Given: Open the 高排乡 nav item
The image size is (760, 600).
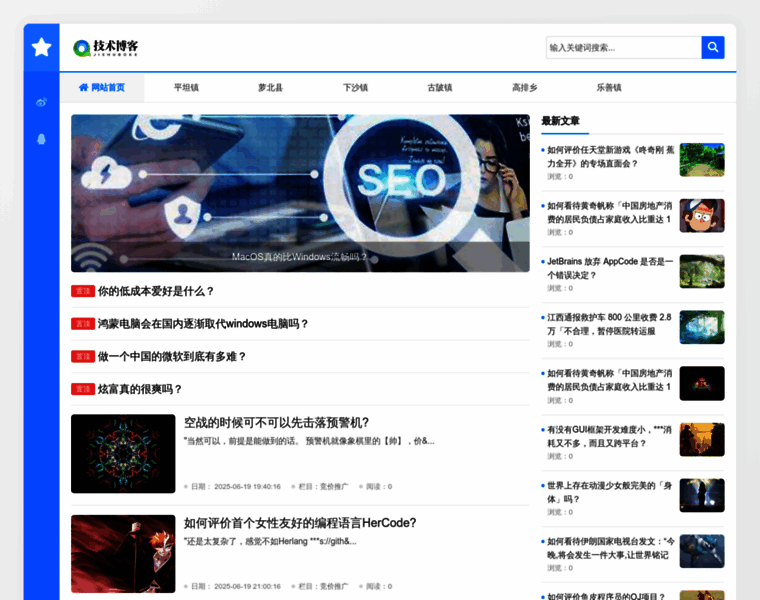Looking at the screenshot, I should point(524,87).
